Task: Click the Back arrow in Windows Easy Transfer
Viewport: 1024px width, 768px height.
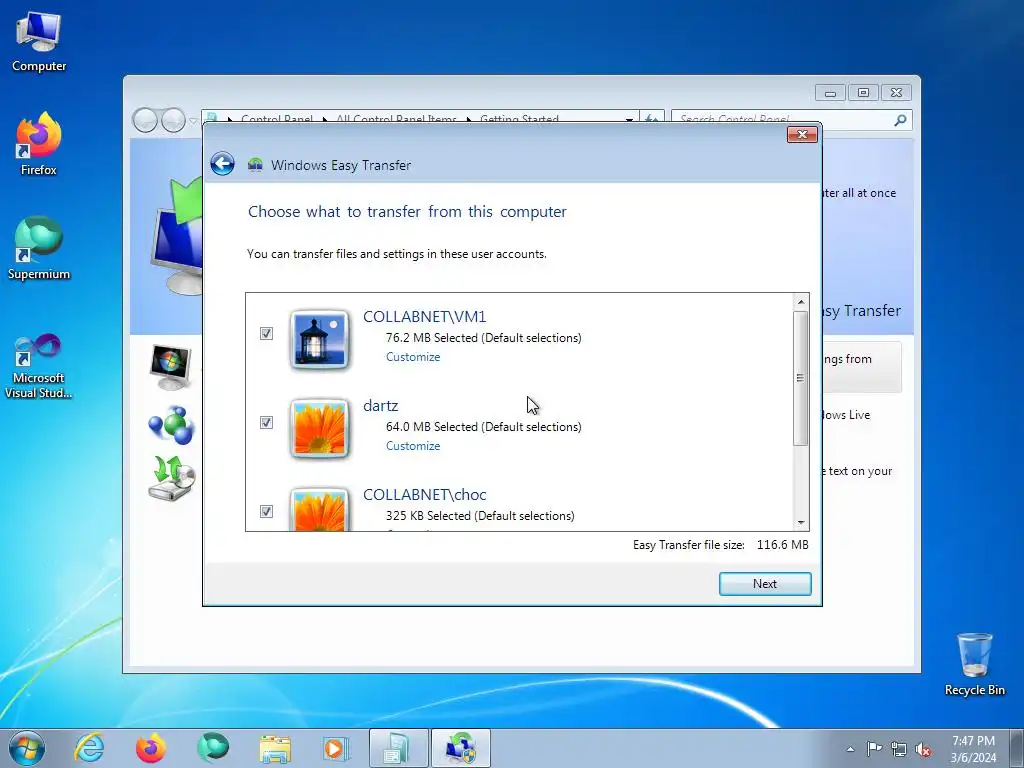Action: pos(222,164)
